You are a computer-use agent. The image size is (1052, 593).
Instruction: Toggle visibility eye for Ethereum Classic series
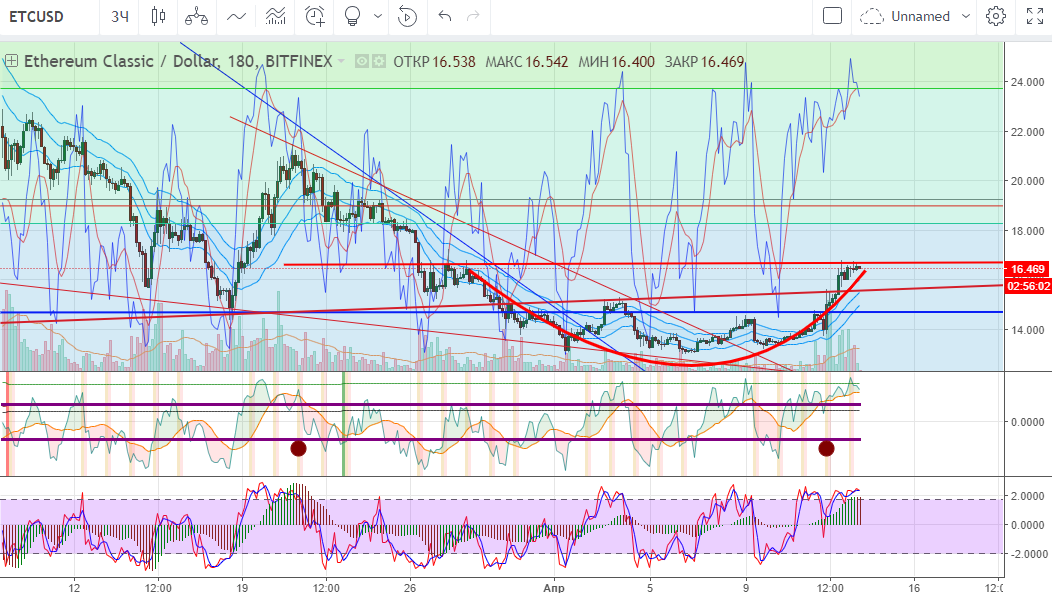tap(362, 62)
